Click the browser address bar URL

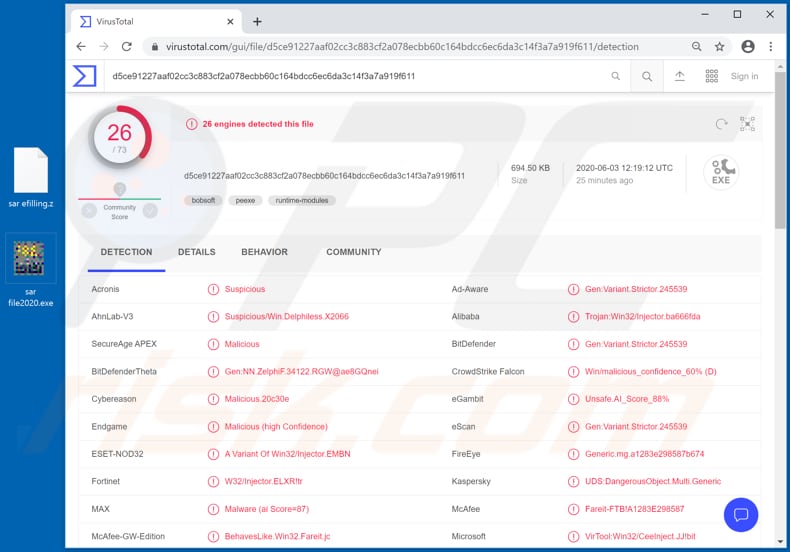[402, 46]
